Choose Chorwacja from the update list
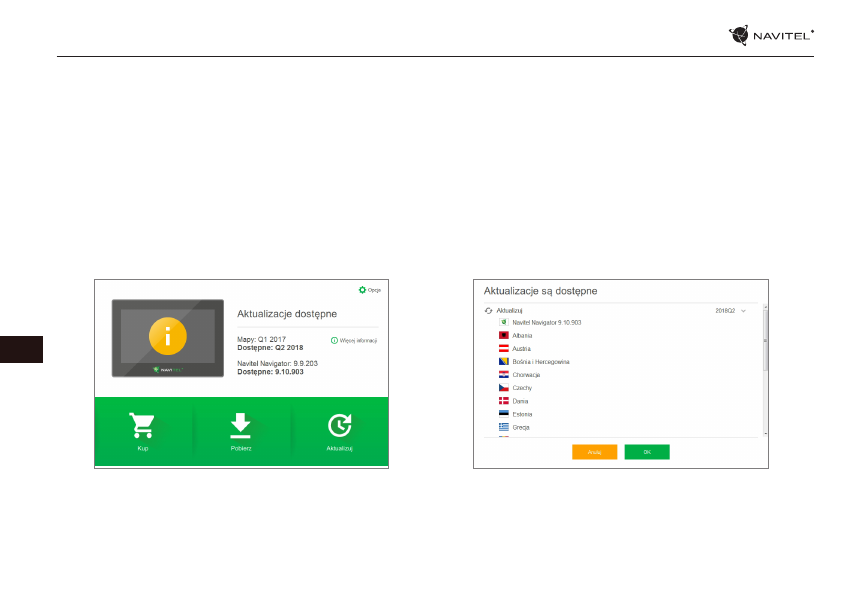The image size is (862, 595). point(527,375)
